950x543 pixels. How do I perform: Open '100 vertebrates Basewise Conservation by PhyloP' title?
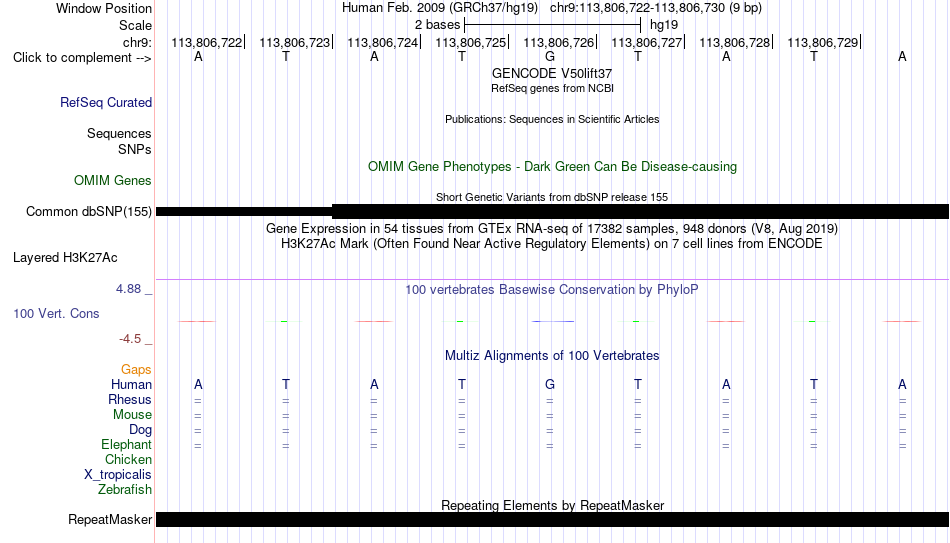pyautogui.click(x=552, y=290)
